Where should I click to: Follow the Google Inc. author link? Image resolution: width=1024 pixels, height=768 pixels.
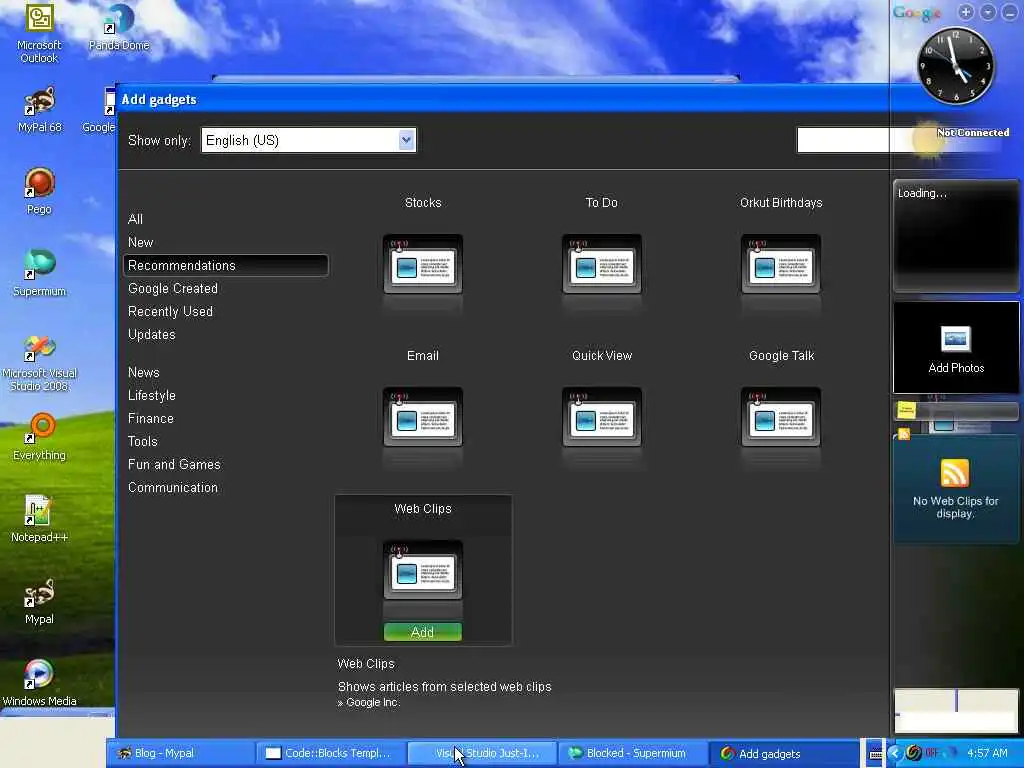(372, 703)
